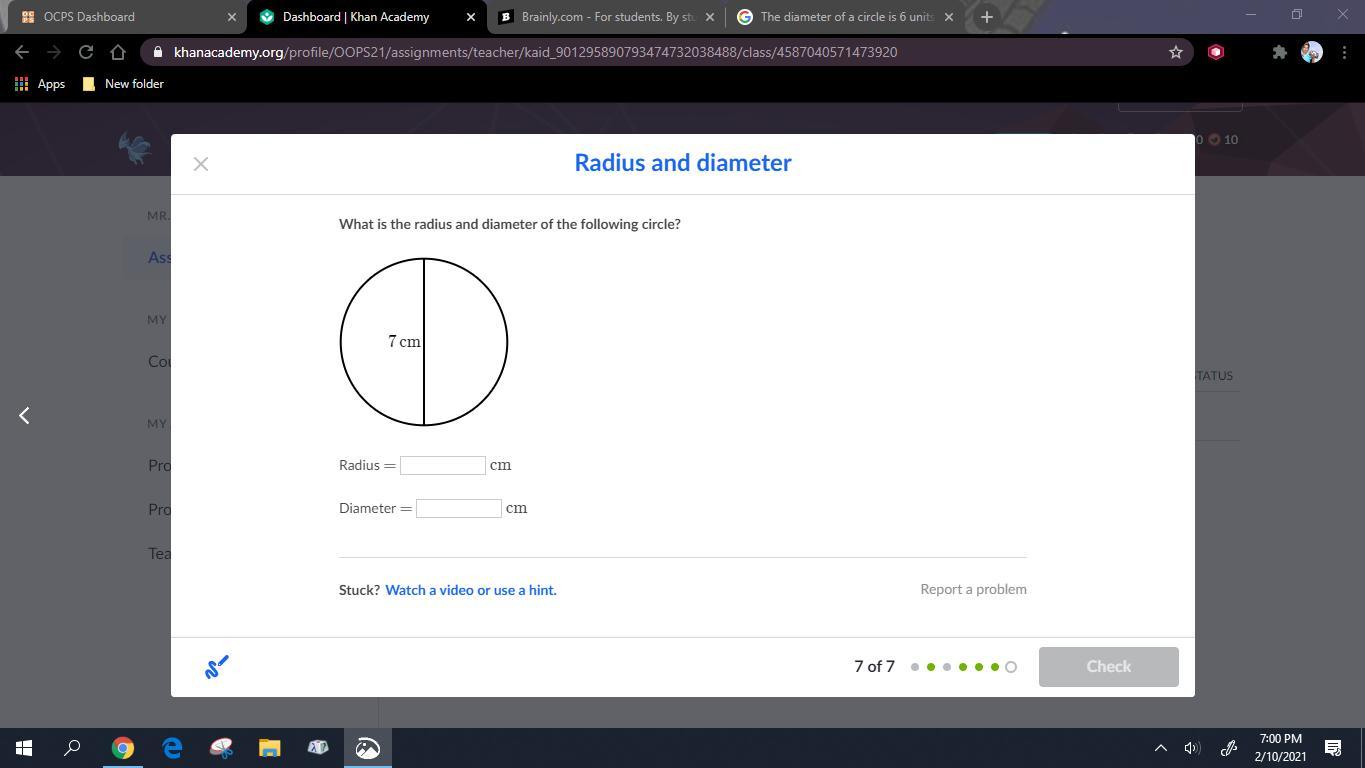Open 'Watch a video or use a hint' link
The width and height of the screenshot is (1365, 768).
coord(470,590)
